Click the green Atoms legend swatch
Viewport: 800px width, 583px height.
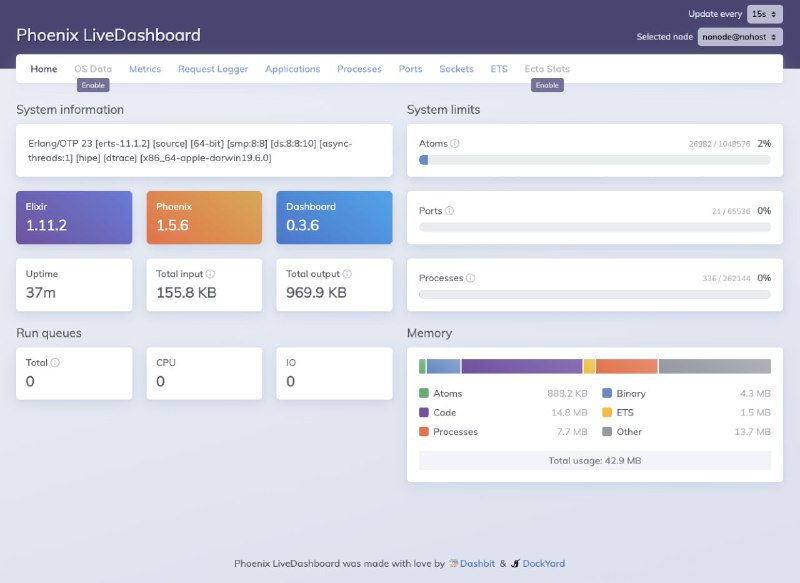(423, 393)
